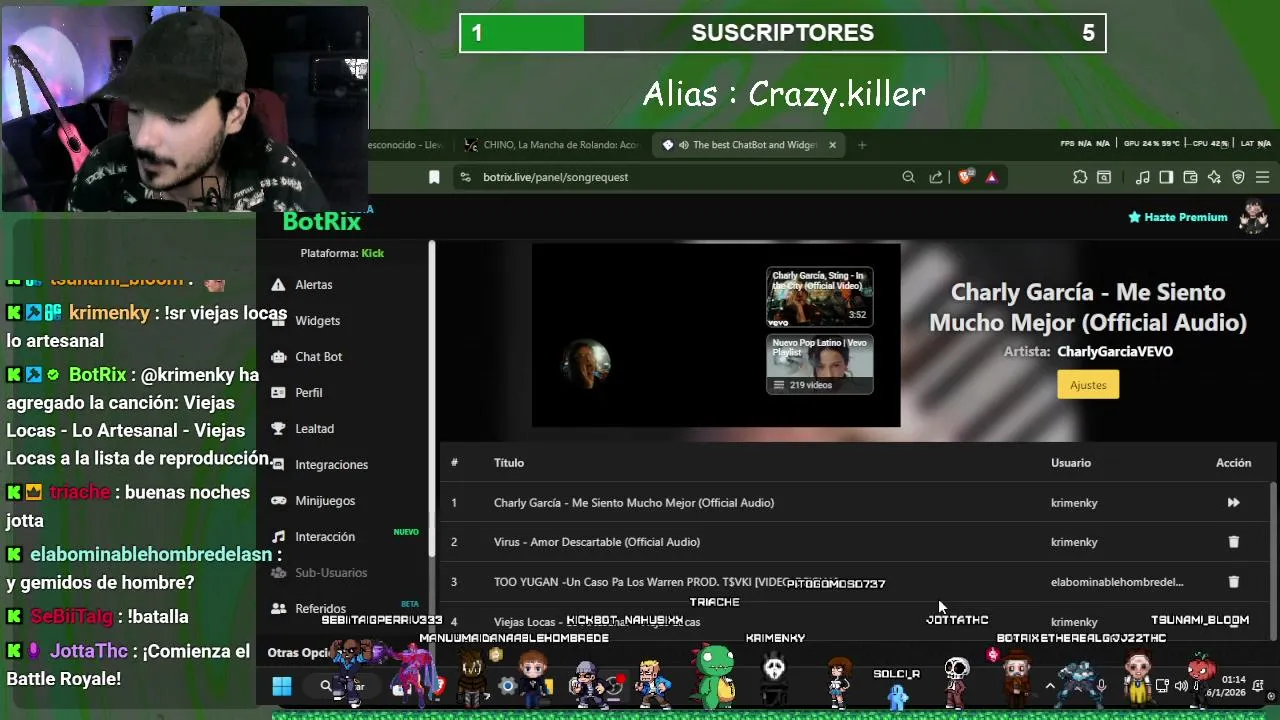Delete TOO YUGAN song from queue
Viewport: 1280px width, 720px height.
[x=1233, y=582]
